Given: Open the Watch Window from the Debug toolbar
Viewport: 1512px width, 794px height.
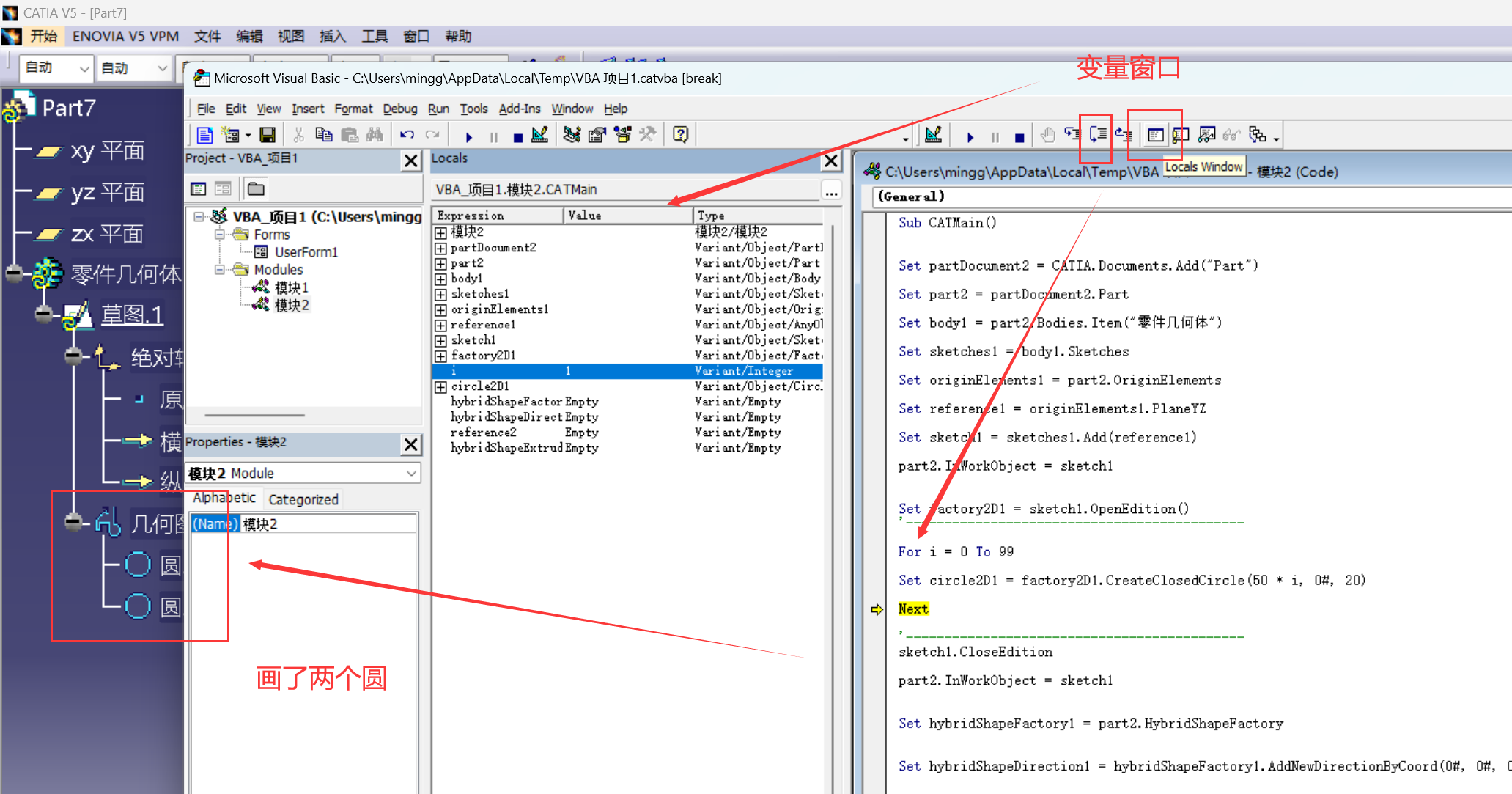Looking at the screenshot, I should (x=1206, y=135).
